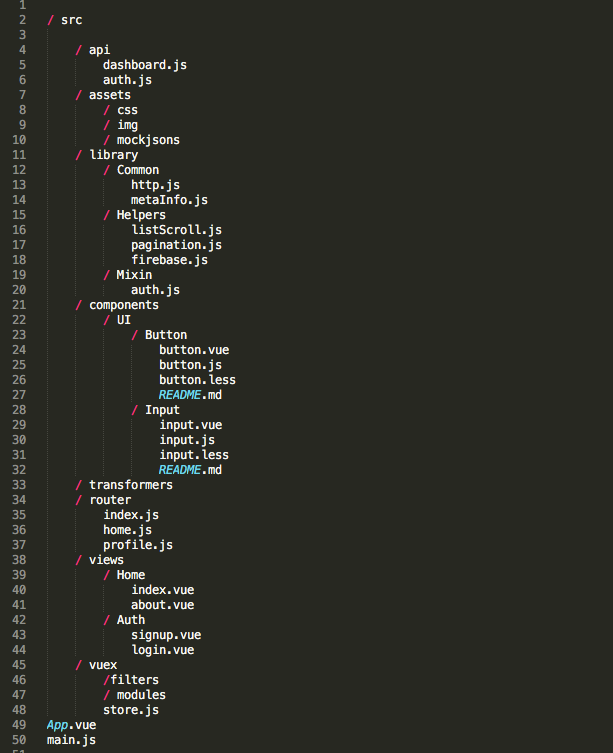
Task: Click the modules folder text
Action: (141, 695)
